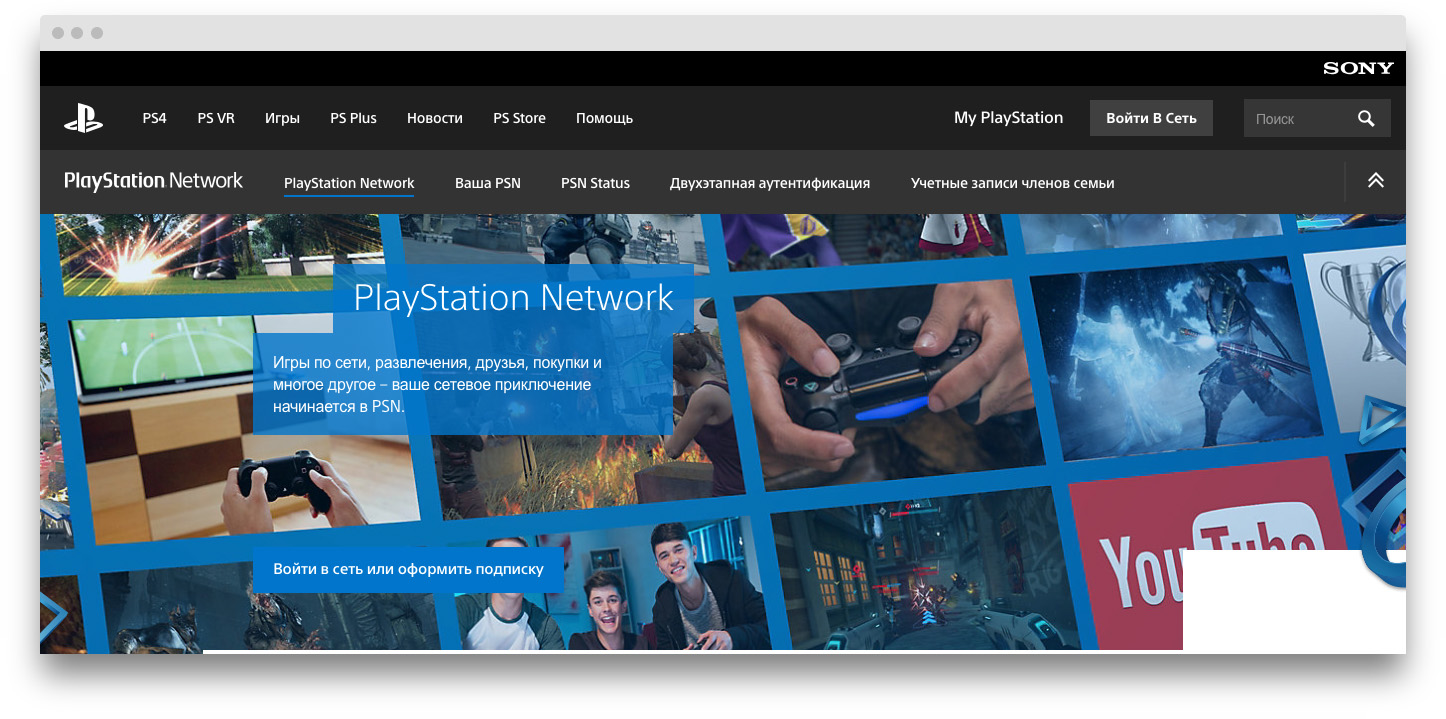Click Войти в сеть или оформить подписку

[408, 569]
